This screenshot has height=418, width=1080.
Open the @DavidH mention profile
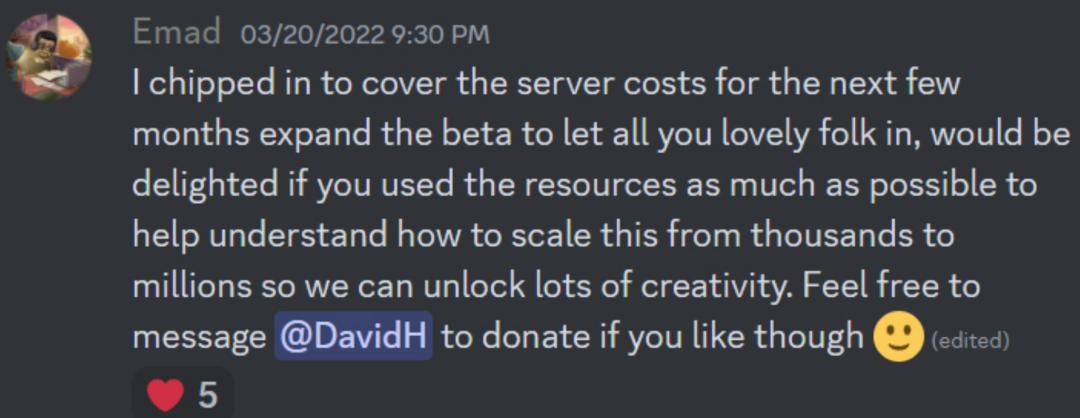click(x=353, y=335)
